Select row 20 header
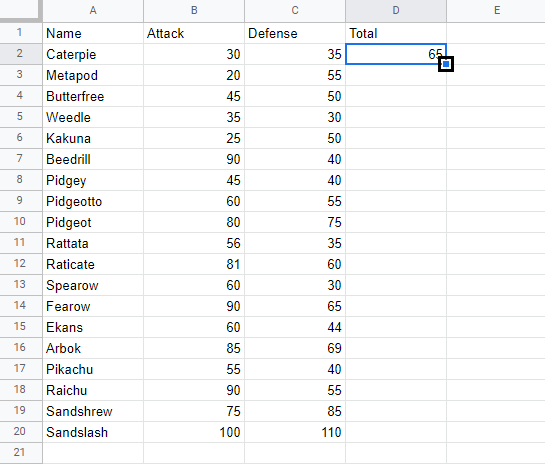Image resolution: width=545 pixels, height=464 pixels. [x=21, y=432]
